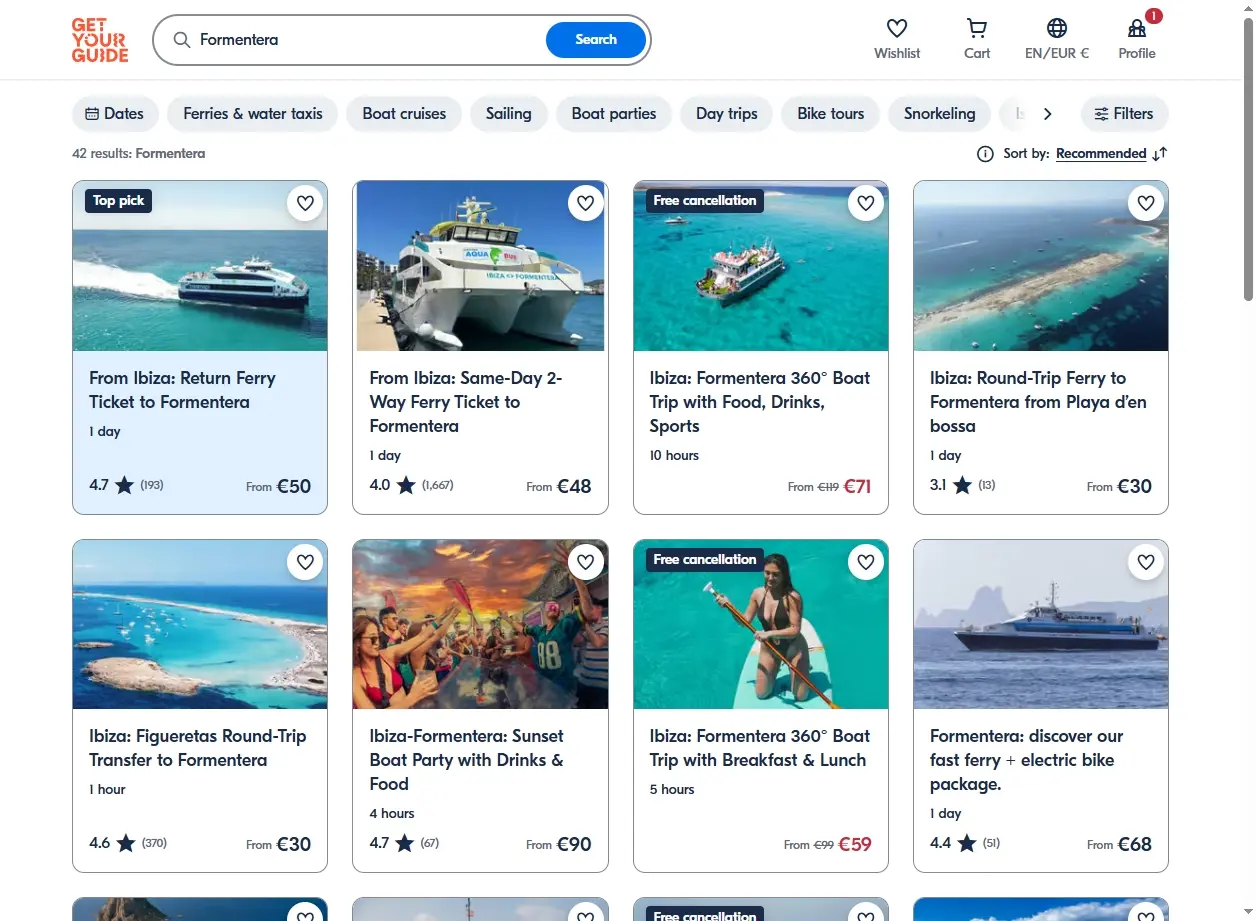Filter by Boat cruises chip
Viewport: 1256px width, 921px height.
pos(404,114)
